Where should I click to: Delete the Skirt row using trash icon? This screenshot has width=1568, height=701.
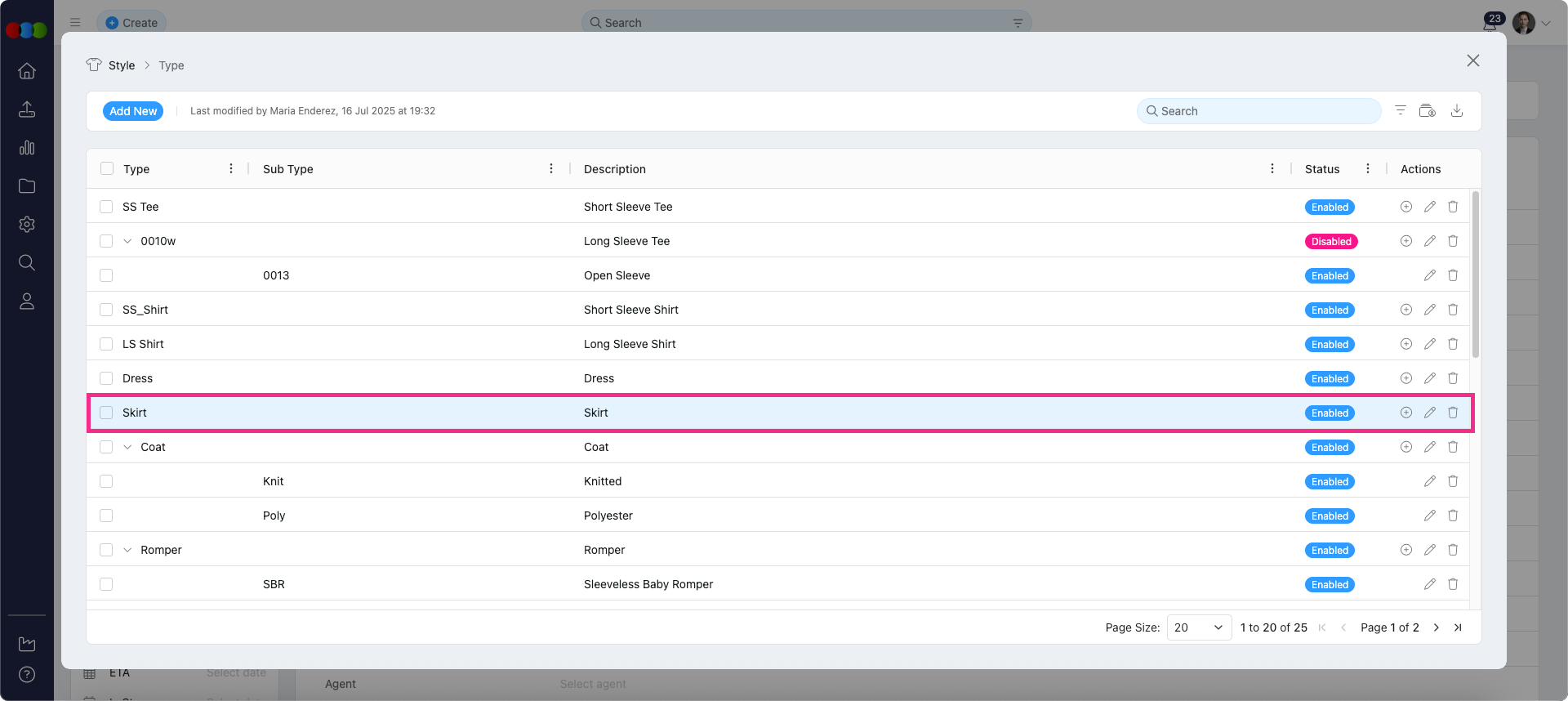point(1452,413)
